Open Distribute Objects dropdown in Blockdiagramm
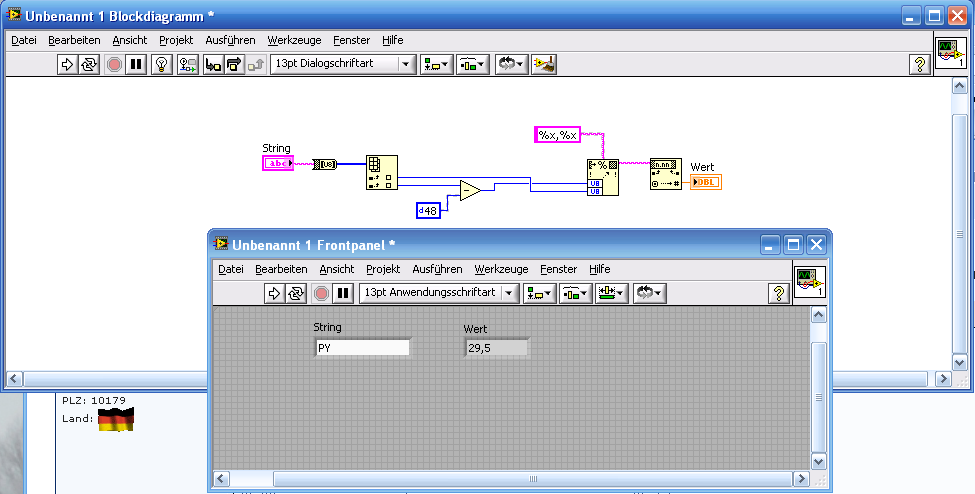 [x=473, y=64]
